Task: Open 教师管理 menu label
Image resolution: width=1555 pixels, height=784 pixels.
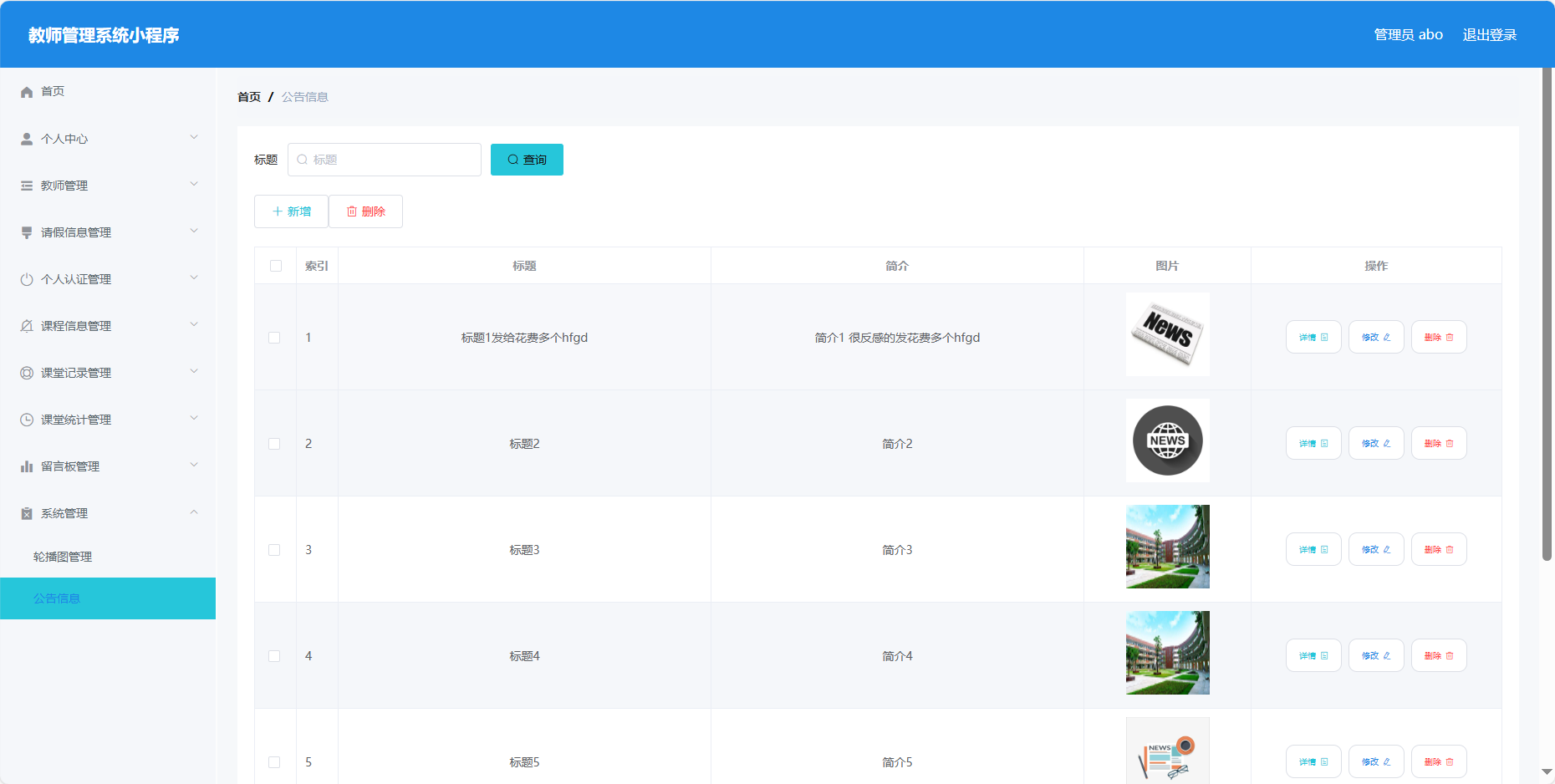Action: [x=64, y=186]
